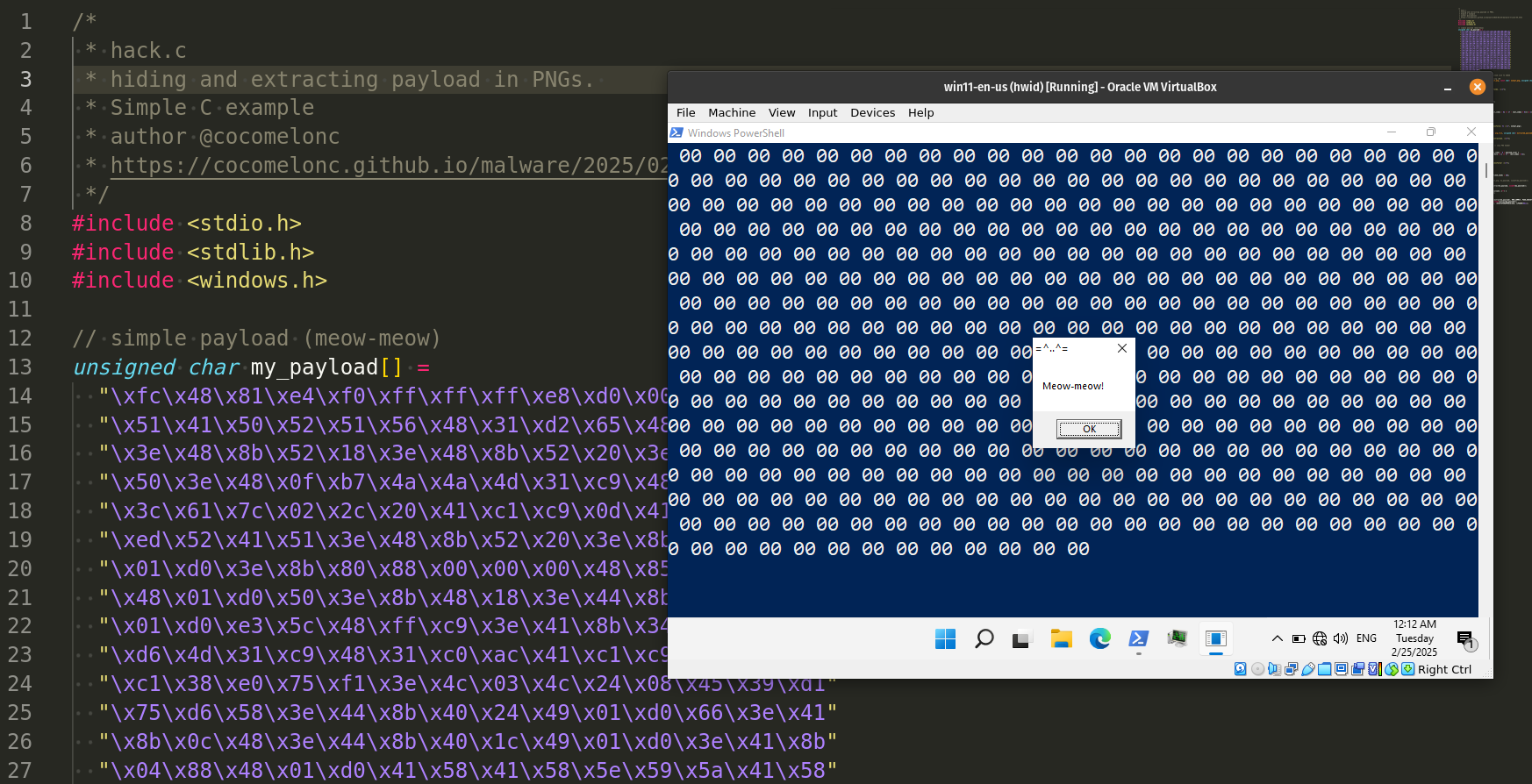The image size is (1532, 784).
Task: Click the network globe icon in system tray
Action: pos(1320,638)
